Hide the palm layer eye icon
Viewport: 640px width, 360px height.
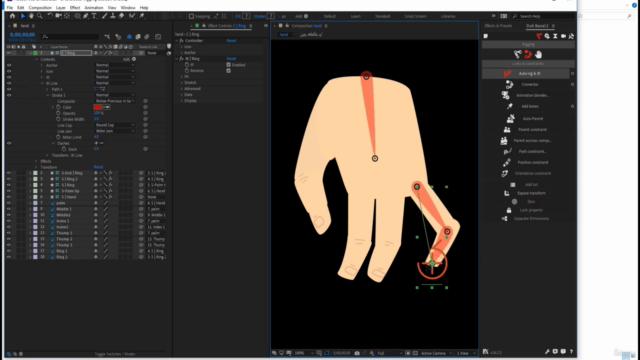pyautogui.click(x=9, y=203)
